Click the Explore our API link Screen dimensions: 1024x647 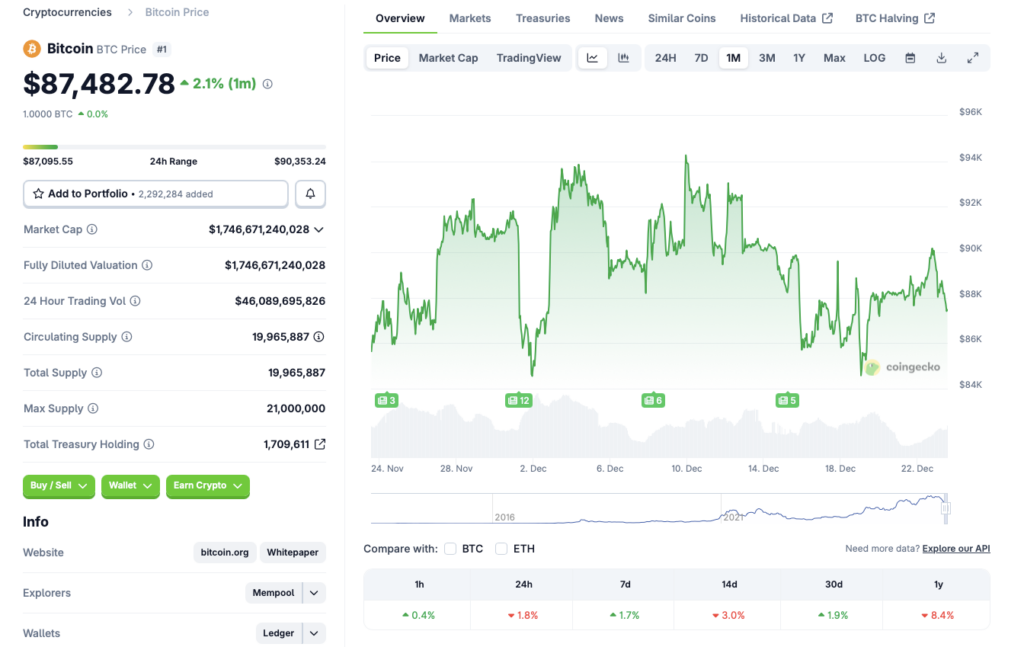[955, 548]
